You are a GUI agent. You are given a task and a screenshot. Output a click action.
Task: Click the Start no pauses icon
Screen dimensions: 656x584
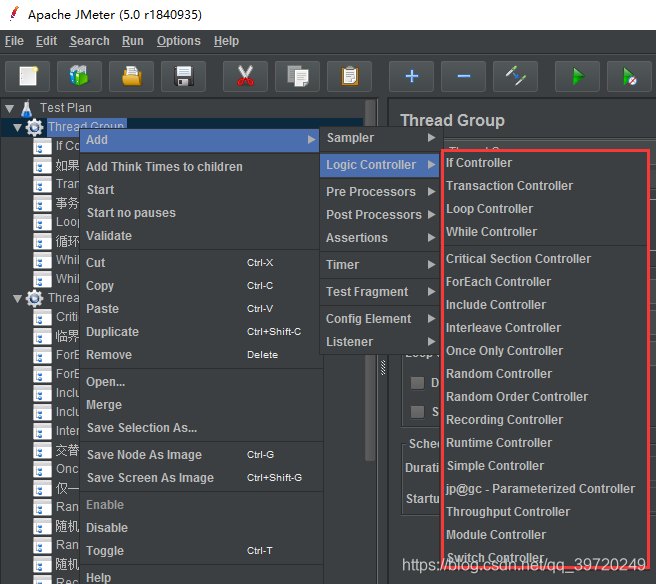point(629,76)
